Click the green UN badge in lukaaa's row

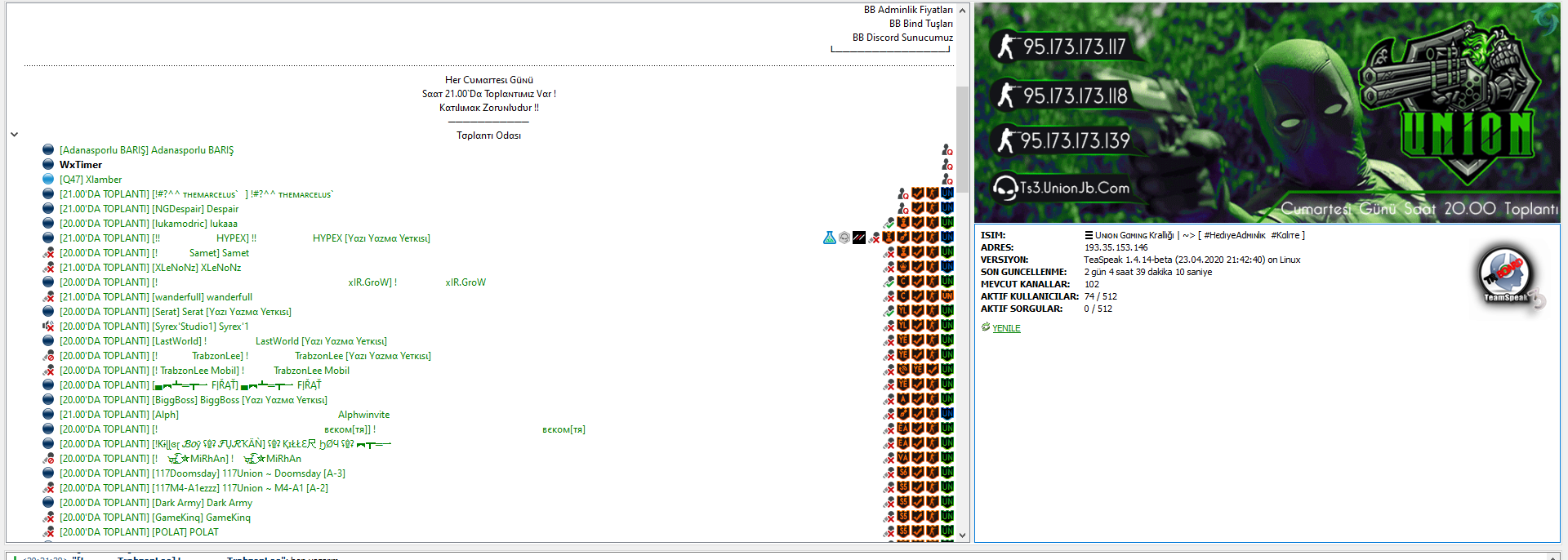click(947, 223)
